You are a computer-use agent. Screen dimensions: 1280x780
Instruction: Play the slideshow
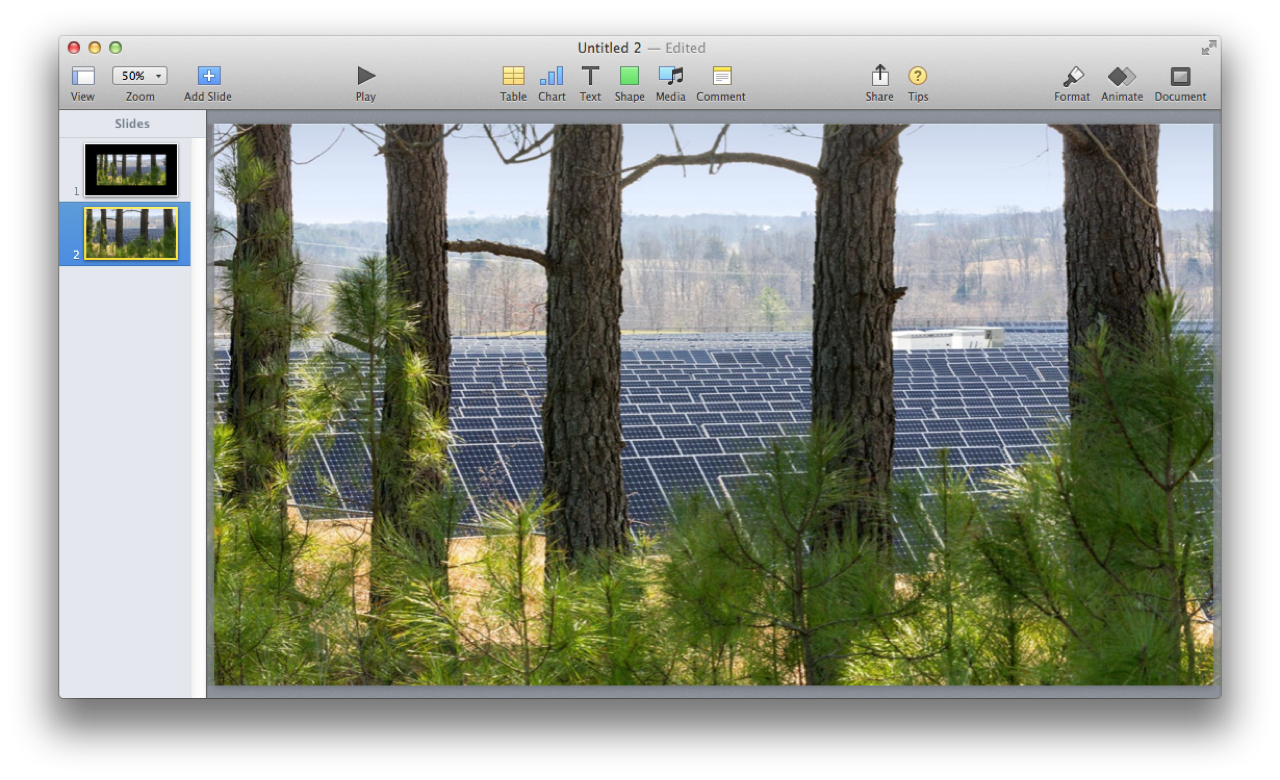click(x=366, y=76)
